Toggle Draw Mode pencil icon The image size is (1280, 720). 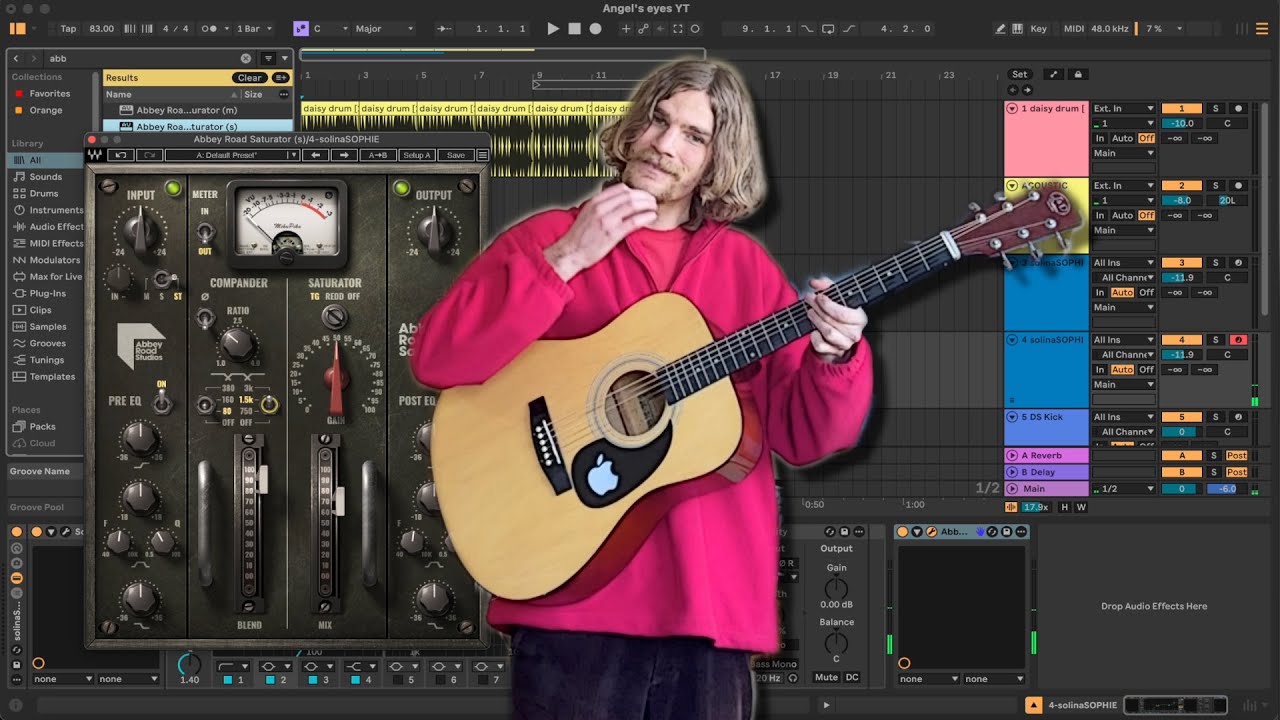1001,29
